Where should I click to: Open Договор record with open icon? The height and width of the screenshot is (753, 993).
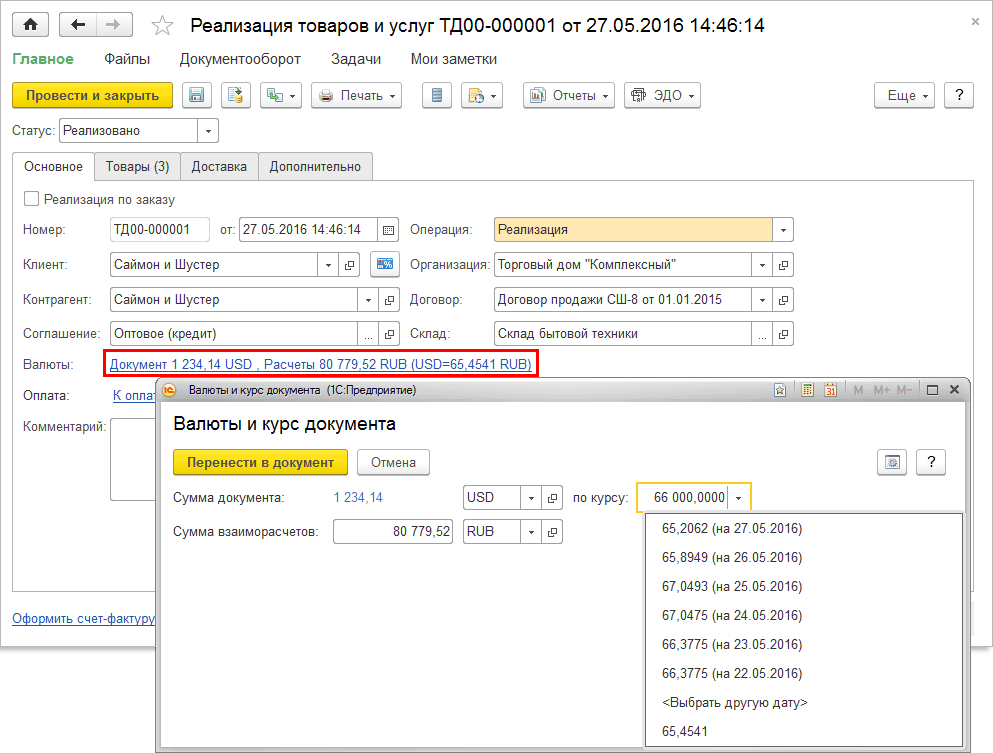click(x=783, y=300)
